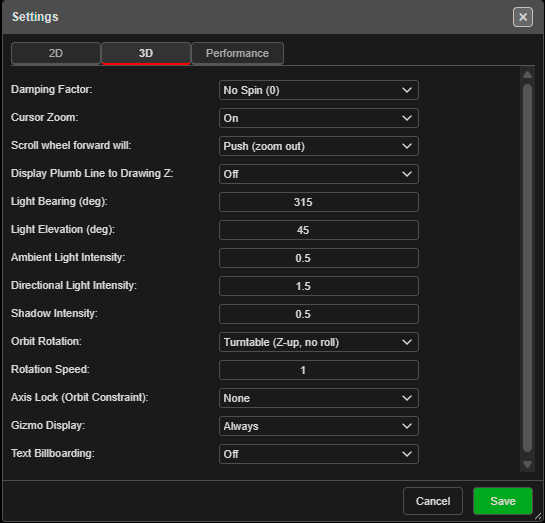Click the dialog resize grip corner

click(x=538, y=517)
